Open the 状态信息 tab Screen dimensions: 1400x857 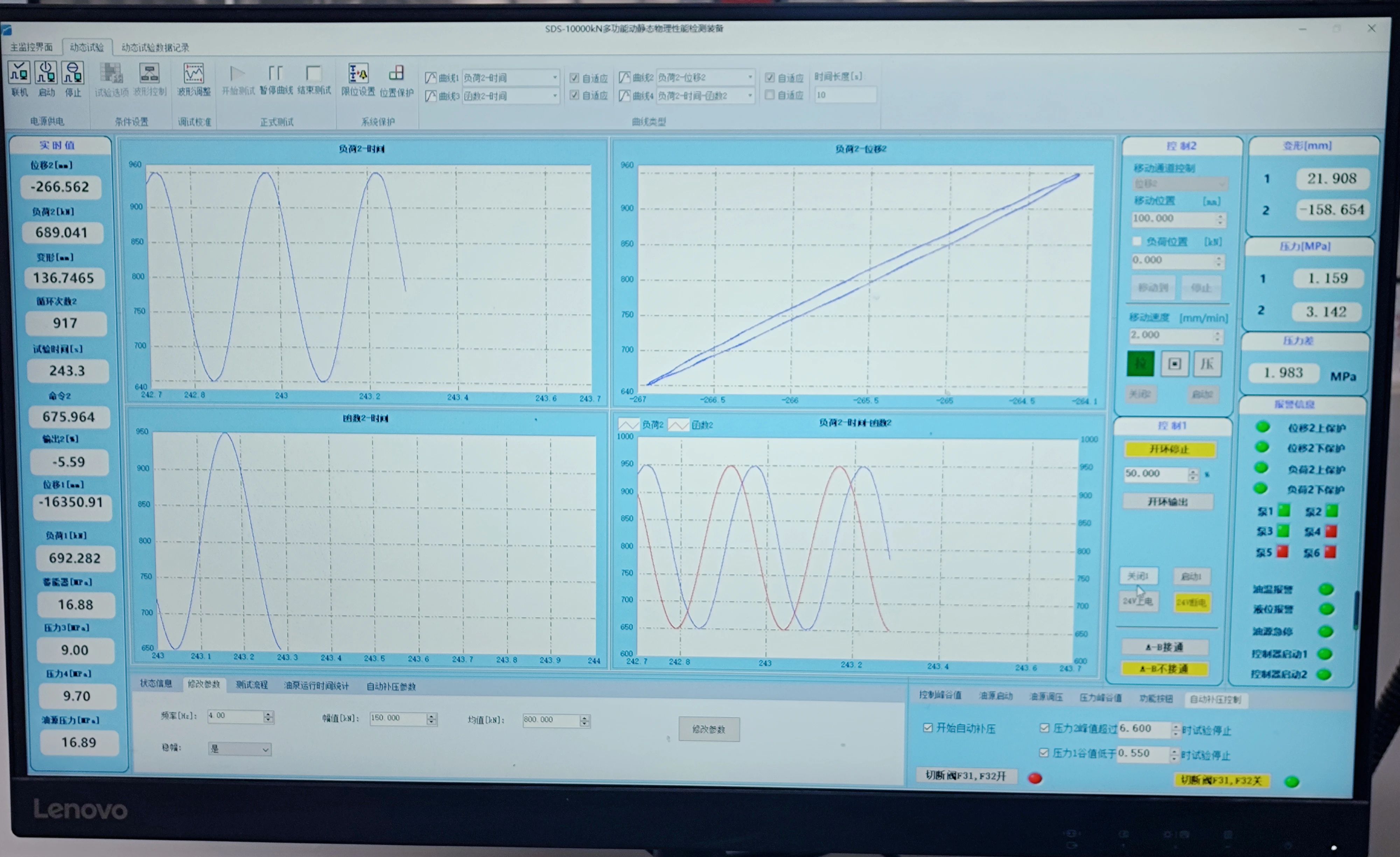pos(156,684)
